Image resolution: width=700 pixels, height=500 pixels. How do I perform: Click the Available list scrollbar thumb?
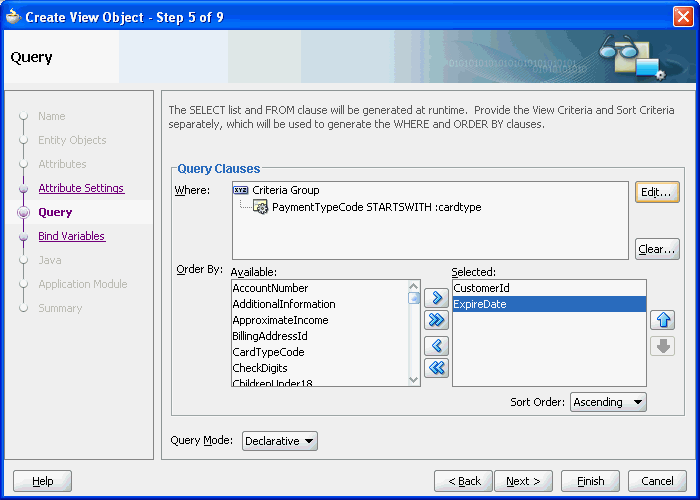click(414, 298)
